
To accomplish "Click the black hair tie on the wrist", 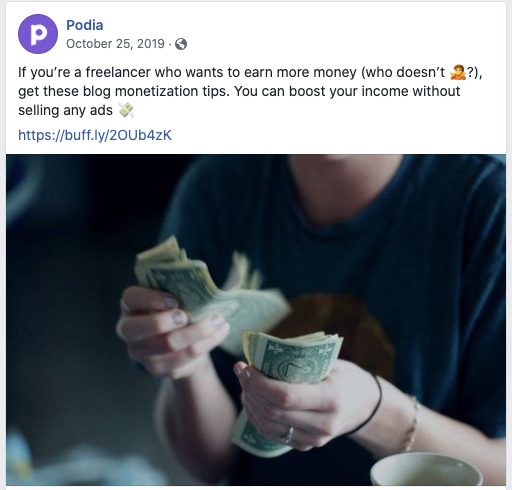I will tap(368, 405).
